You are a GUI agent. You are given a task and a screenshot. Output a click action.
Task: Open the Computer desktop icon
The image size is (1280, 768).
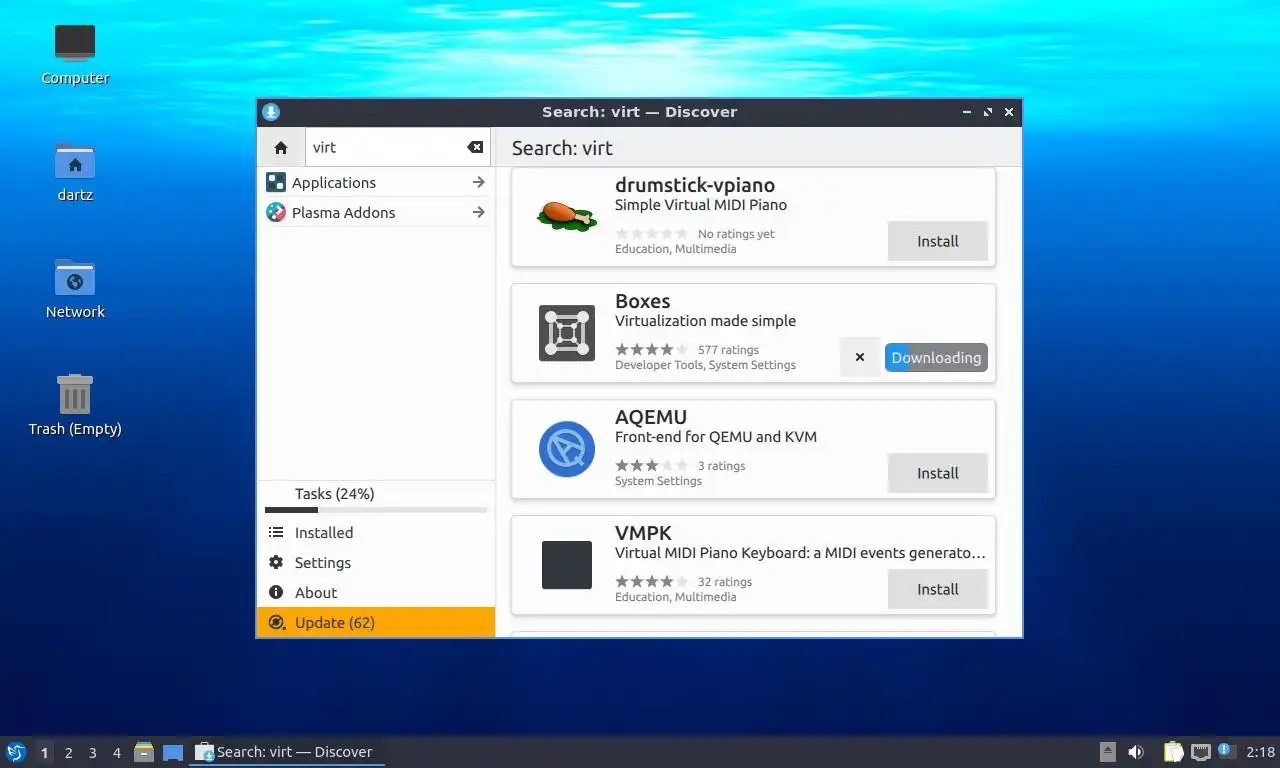[75, 54]
